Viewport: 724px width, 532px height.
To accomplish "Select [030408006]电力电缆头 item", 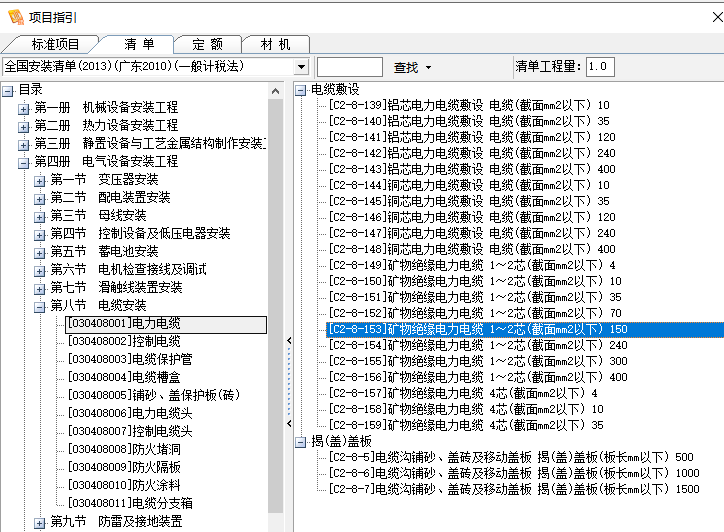I will click(x=130, y=413).
